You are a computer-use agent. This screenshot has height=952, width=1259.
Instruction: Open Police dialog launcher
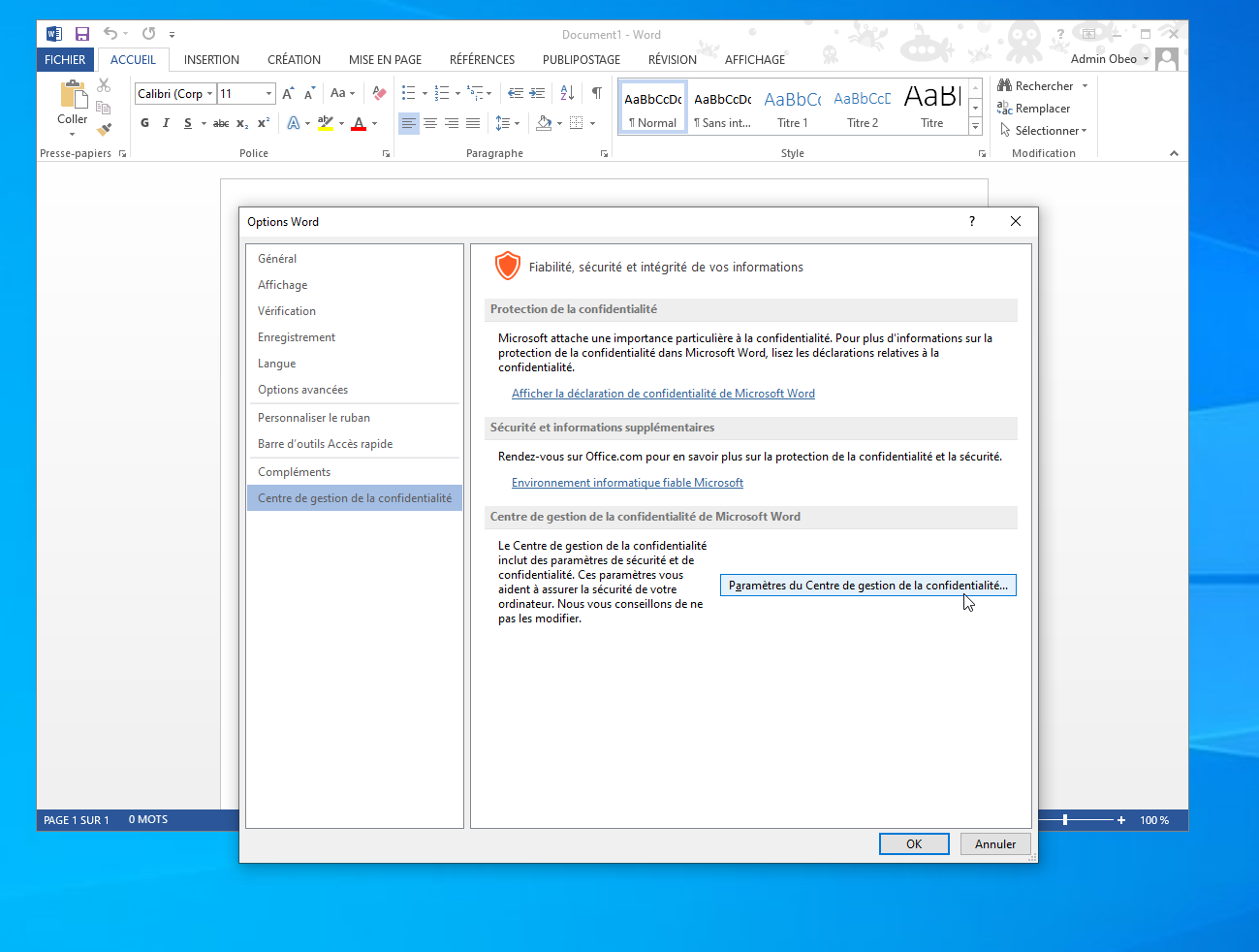point(386,154)
